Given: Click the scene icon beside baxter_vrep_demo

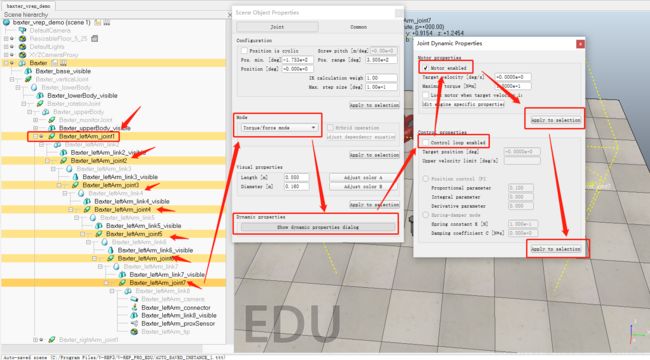Looking at the screenshot, I should pos(6,22).
